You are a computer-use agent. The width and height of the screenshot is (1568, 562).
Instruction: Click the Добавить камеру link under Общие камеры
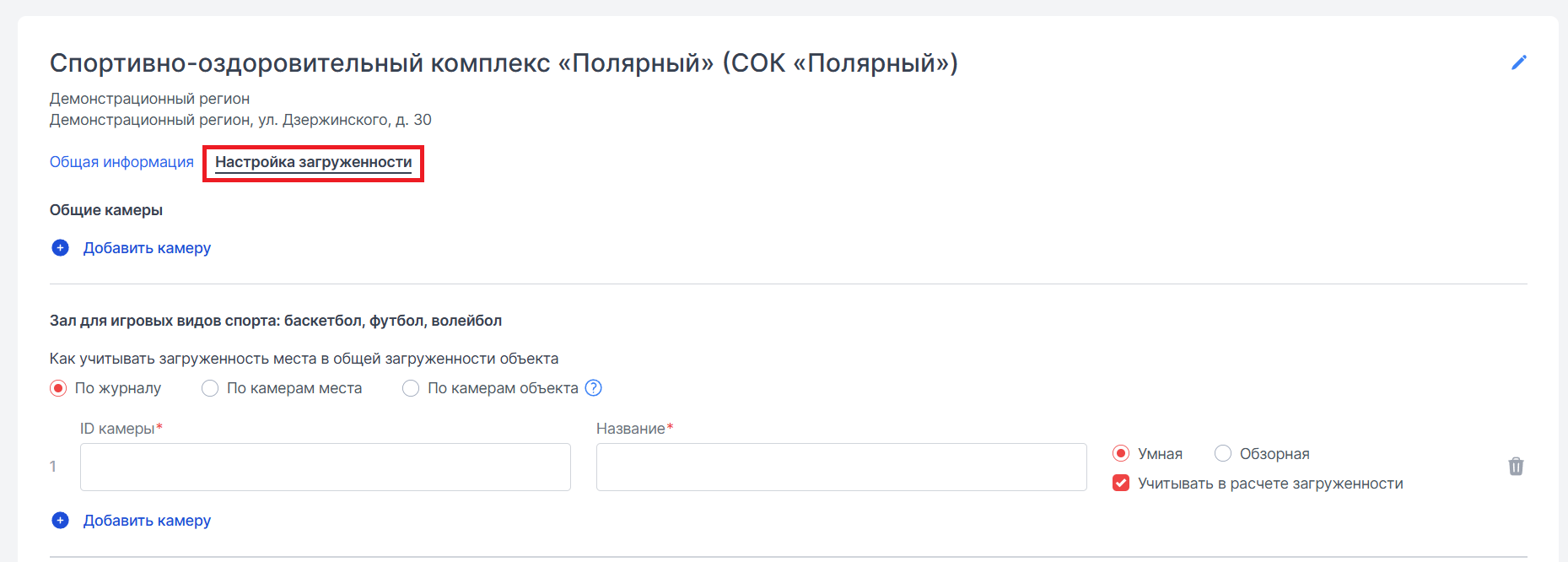pos(147,248)
